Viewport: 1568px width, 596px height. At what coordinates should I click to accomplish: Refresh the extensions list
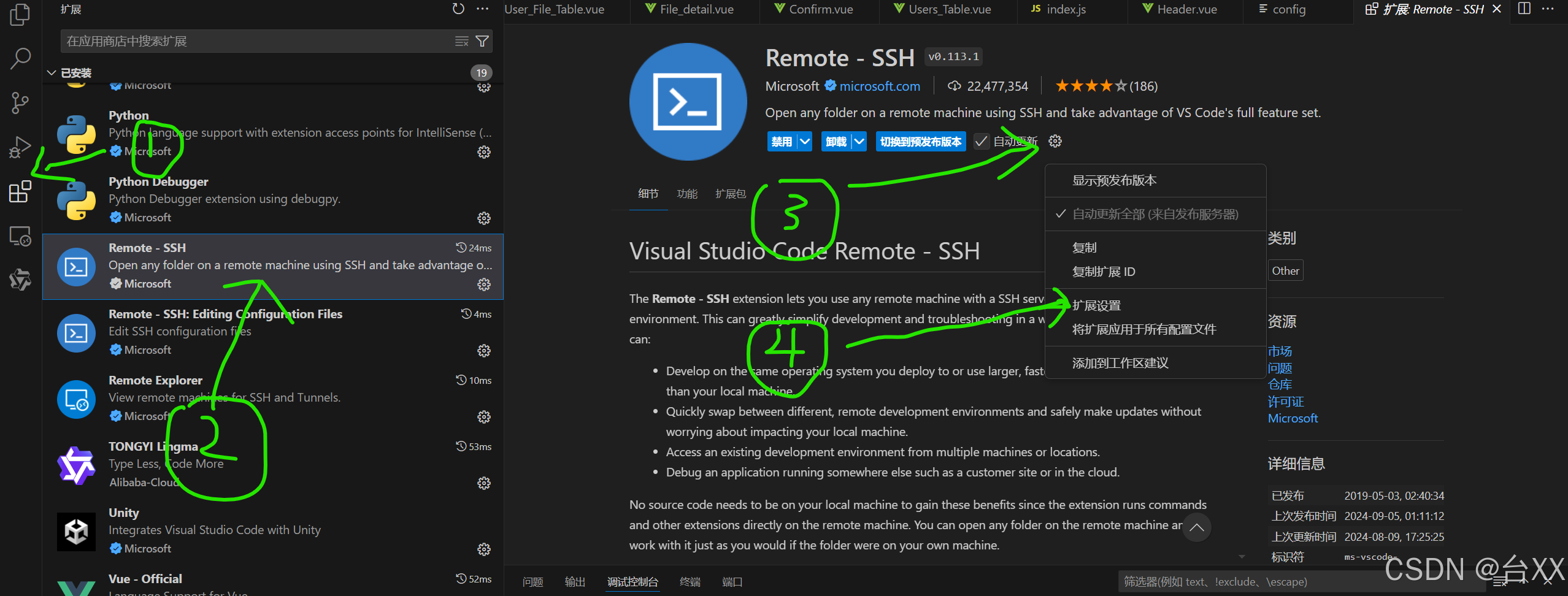point(458,9)
